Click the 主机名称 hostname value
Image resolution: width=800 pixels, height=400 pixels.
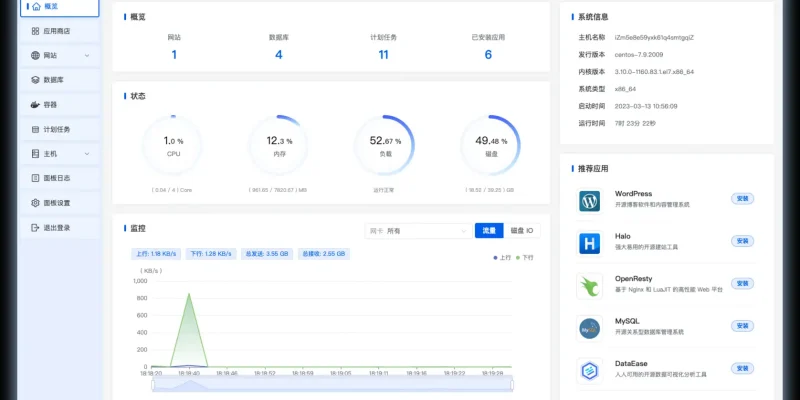click(654, 37)
